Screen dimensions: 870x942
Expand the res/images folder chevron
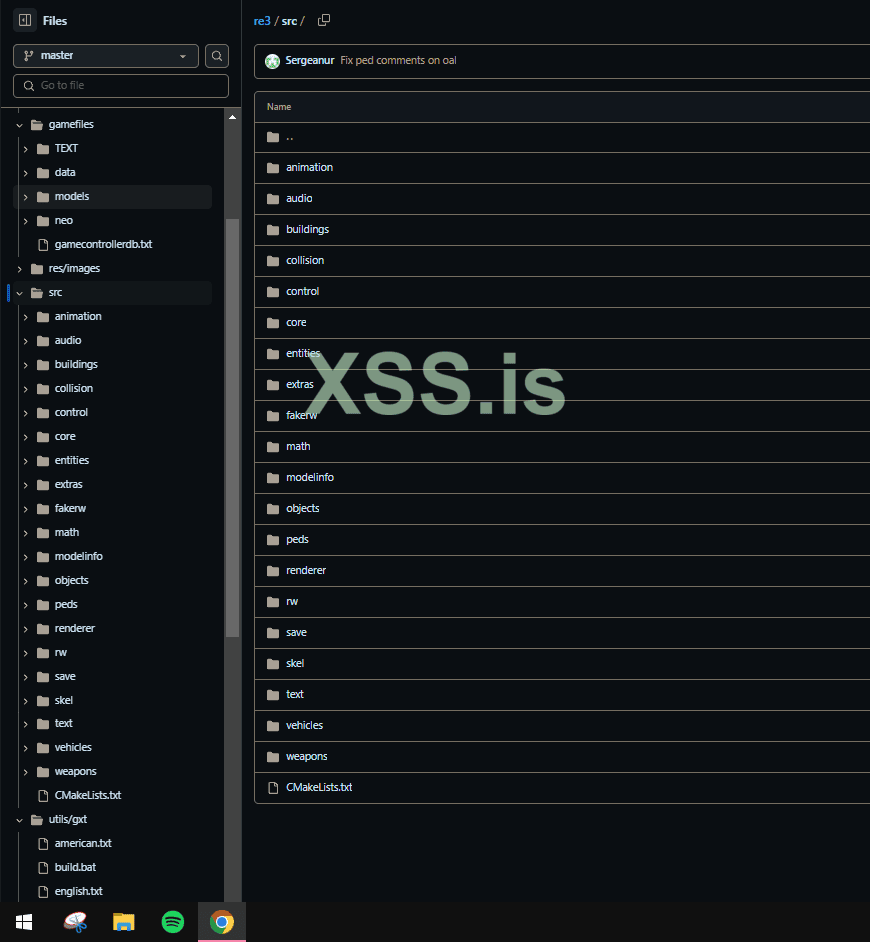19,269
